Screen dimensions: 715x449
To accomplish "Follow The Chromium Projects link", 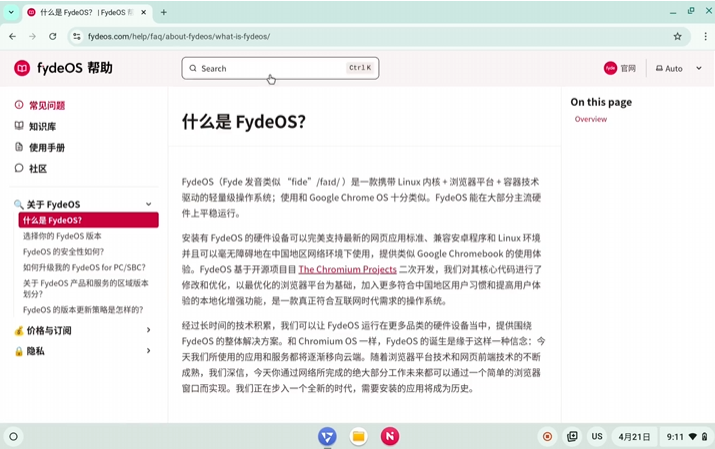I will coord(347,269).
